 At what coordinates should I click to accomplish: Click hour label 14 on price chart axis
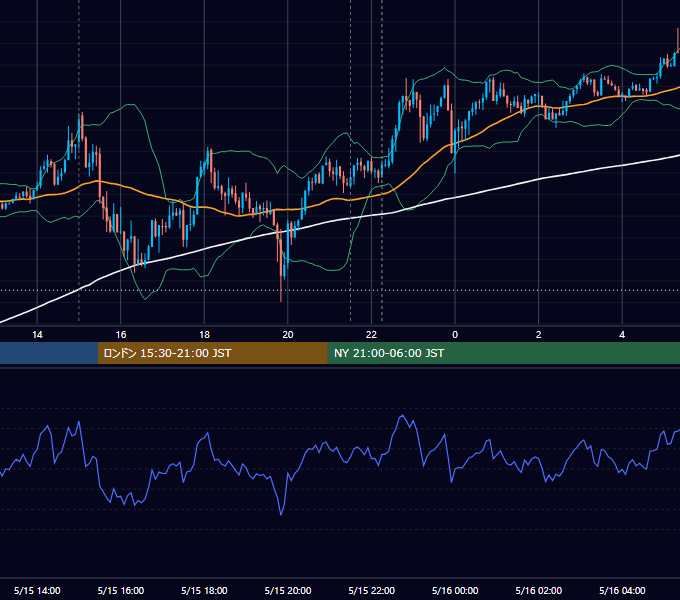pos(37,335)
